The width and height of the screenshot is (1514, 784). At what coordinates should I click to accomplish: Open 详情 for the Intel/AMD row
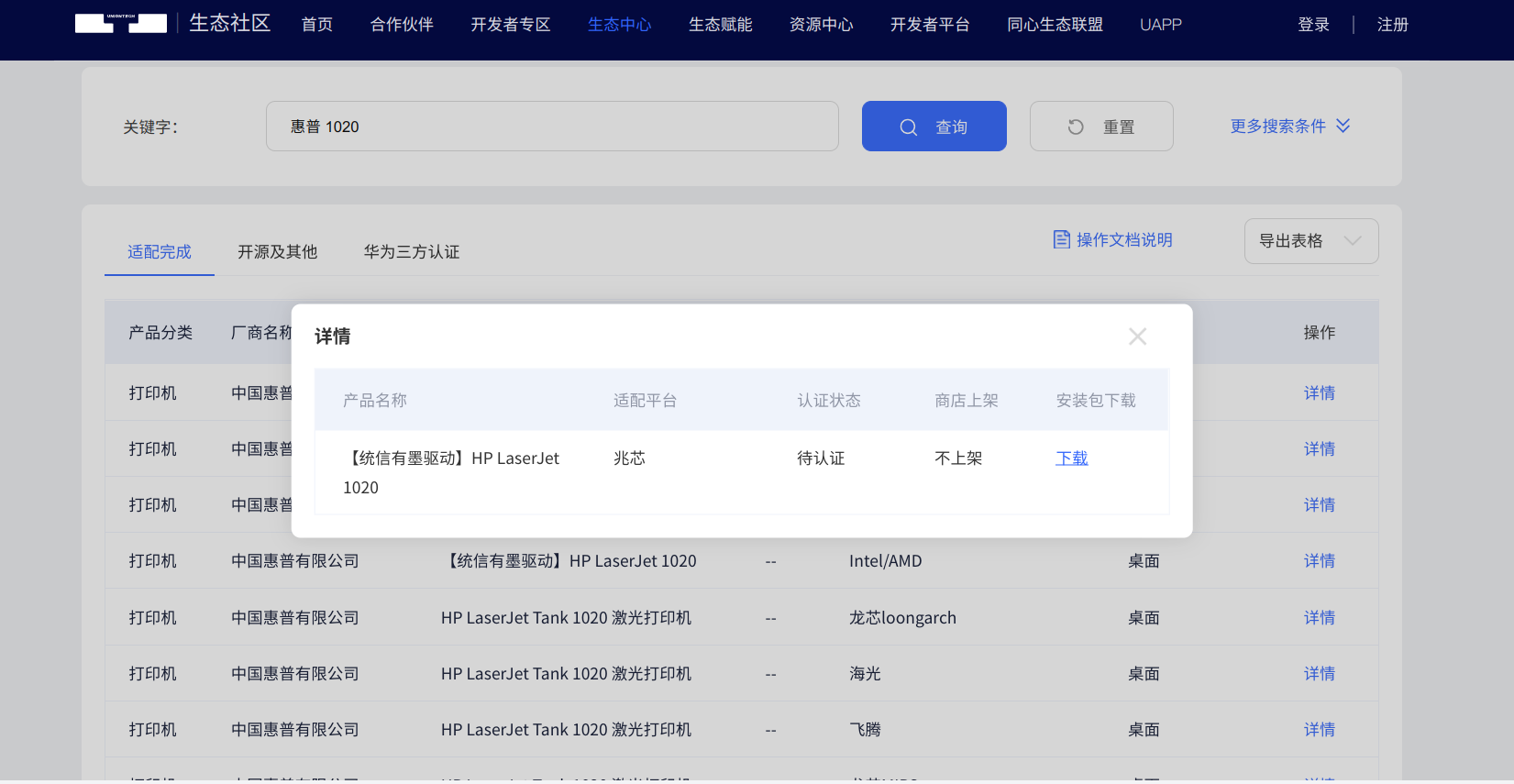(x=1320, y=561)
